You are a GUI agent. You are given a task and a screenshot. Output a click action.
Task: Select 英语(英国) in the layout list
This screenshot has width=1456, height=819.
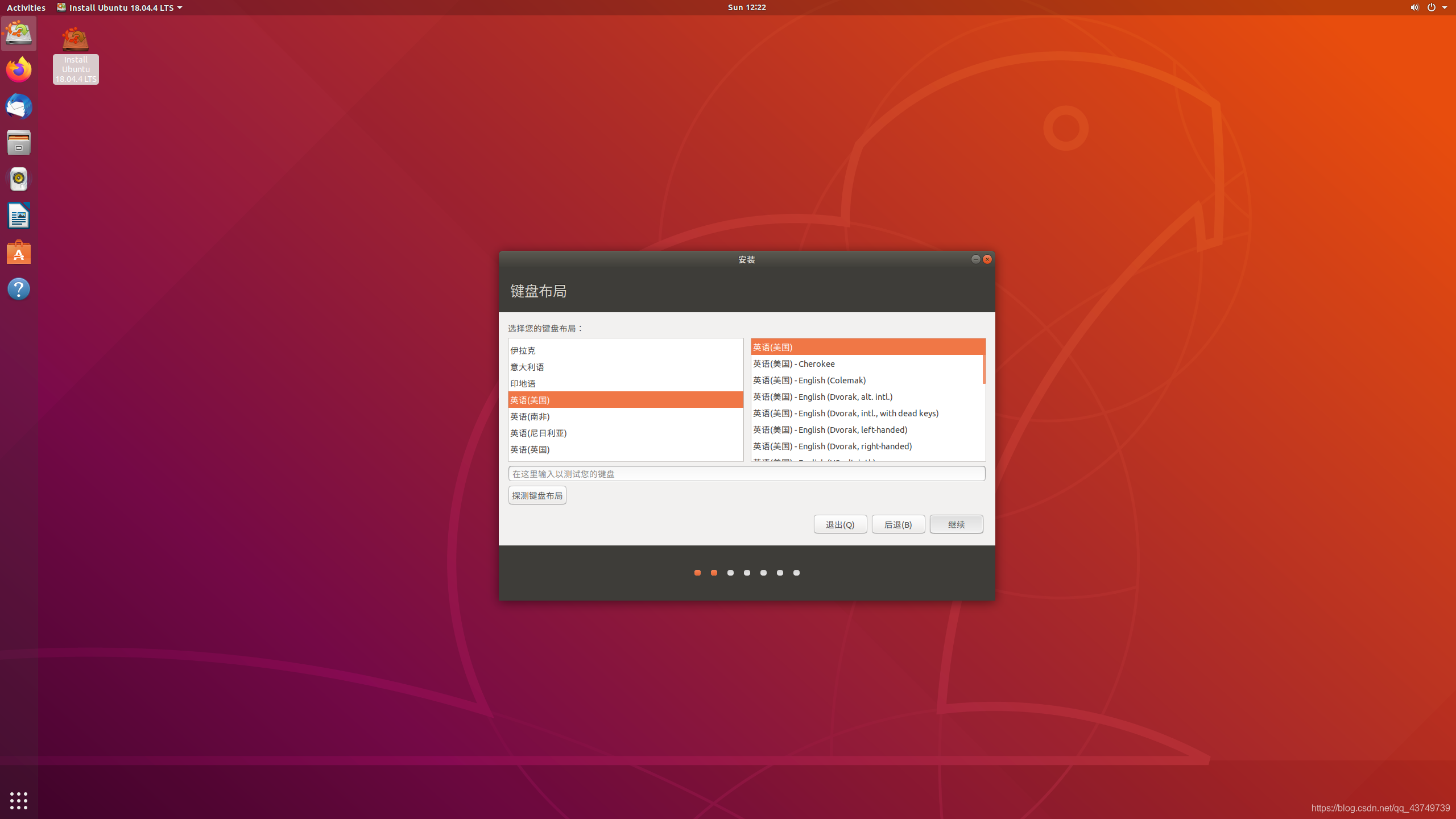[626, 449]
